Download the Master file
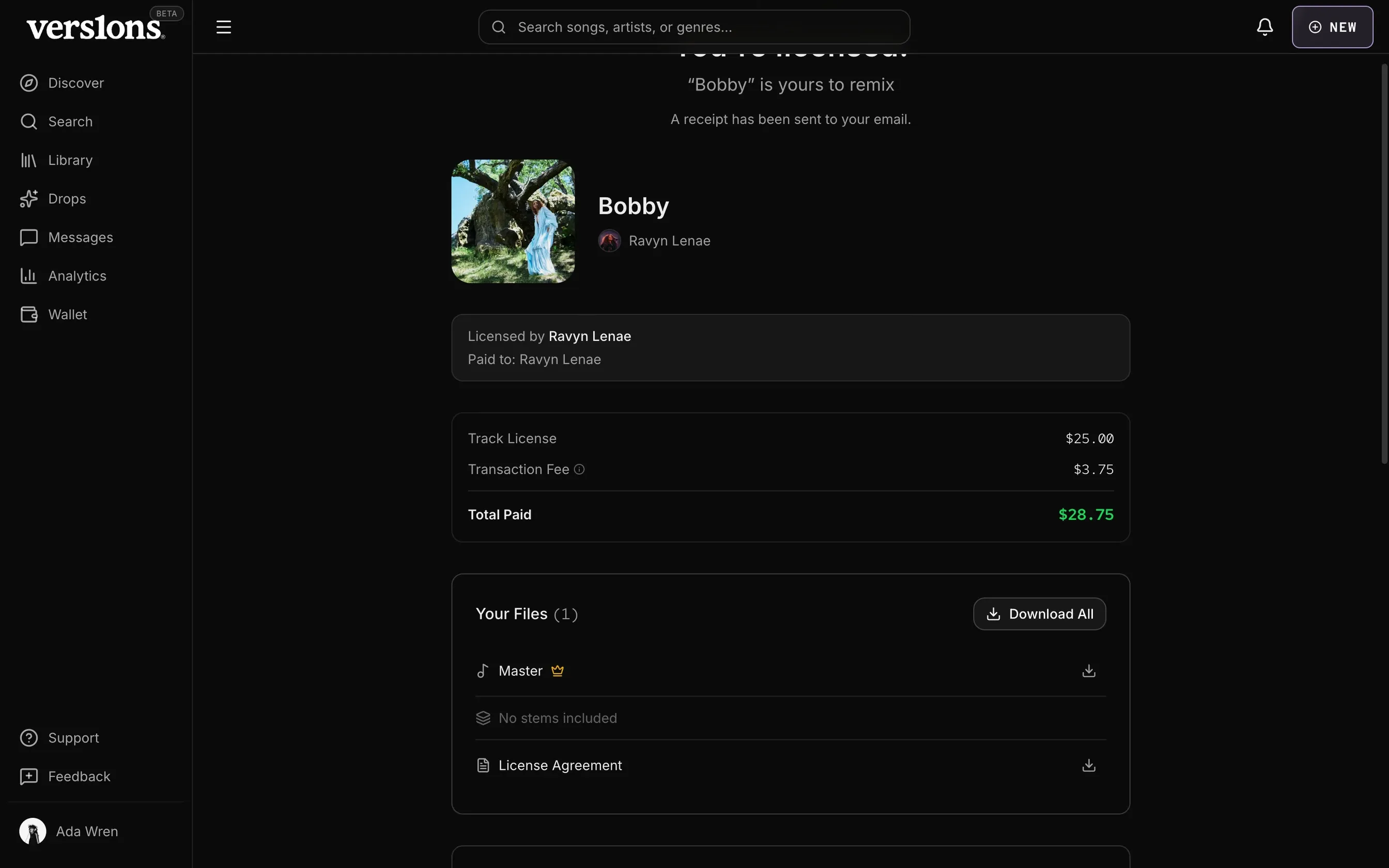 pyautogui.click(x=1088, y=671)
